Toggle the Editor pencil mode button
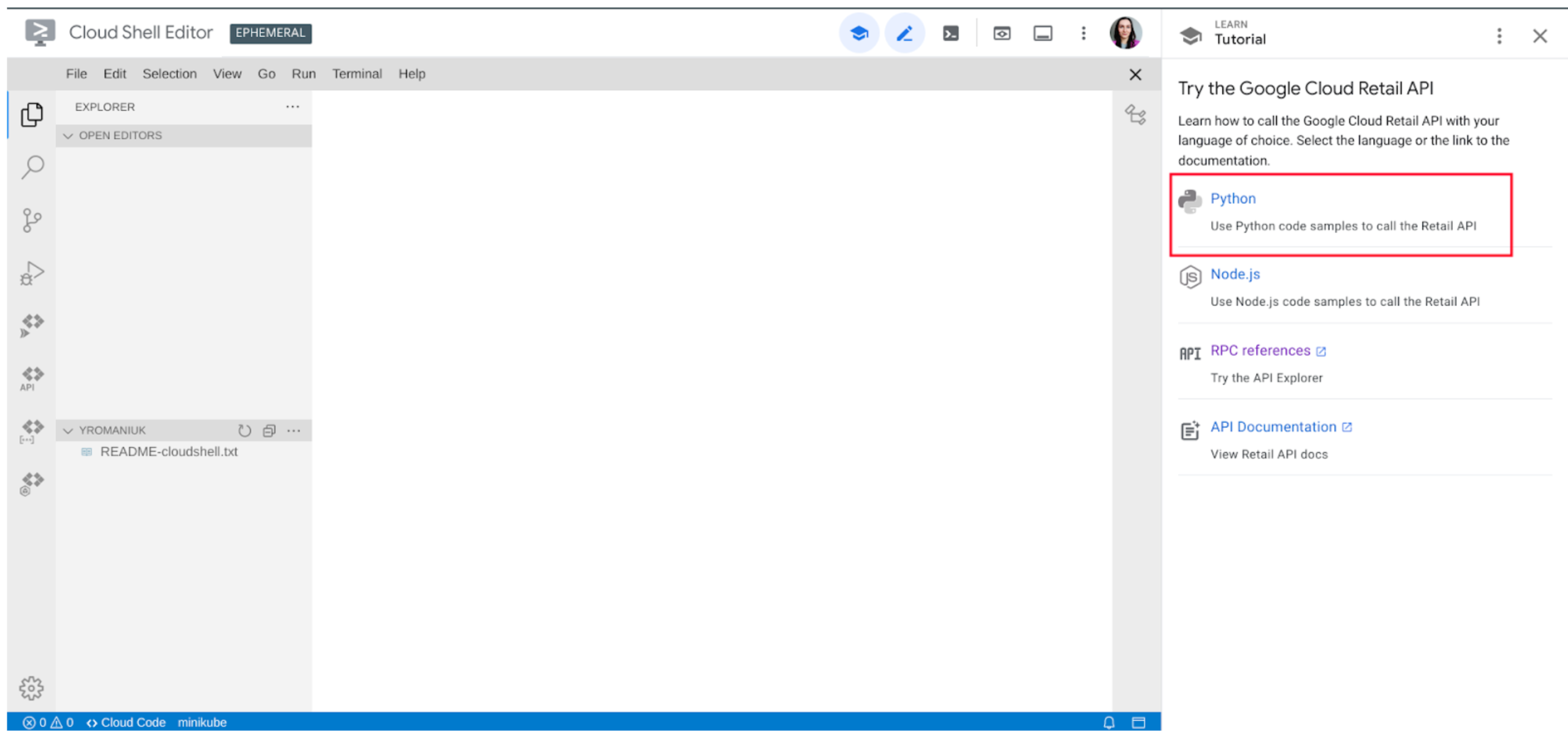1568x750 pixels. [x=904, y=33]
